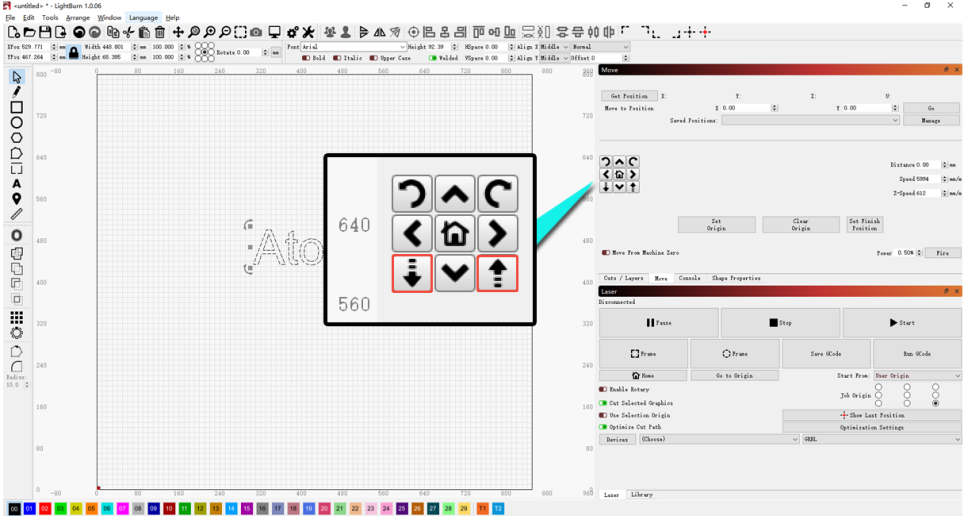964x516 pixels.
Task: Open Device Settings wrench icon
Action: click(x=308, y=32)
